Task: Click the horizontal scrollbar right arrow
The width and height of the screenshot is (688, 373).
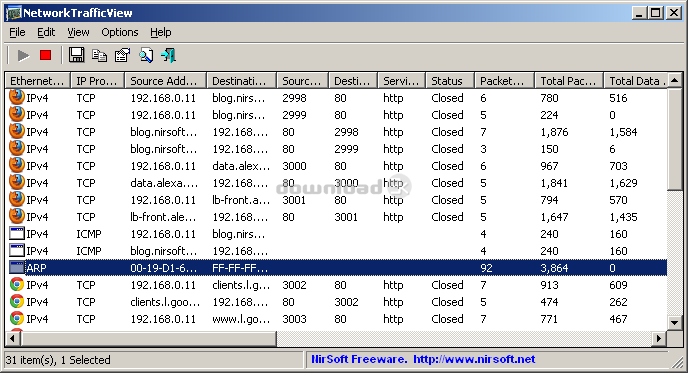Action: point(659,338)
